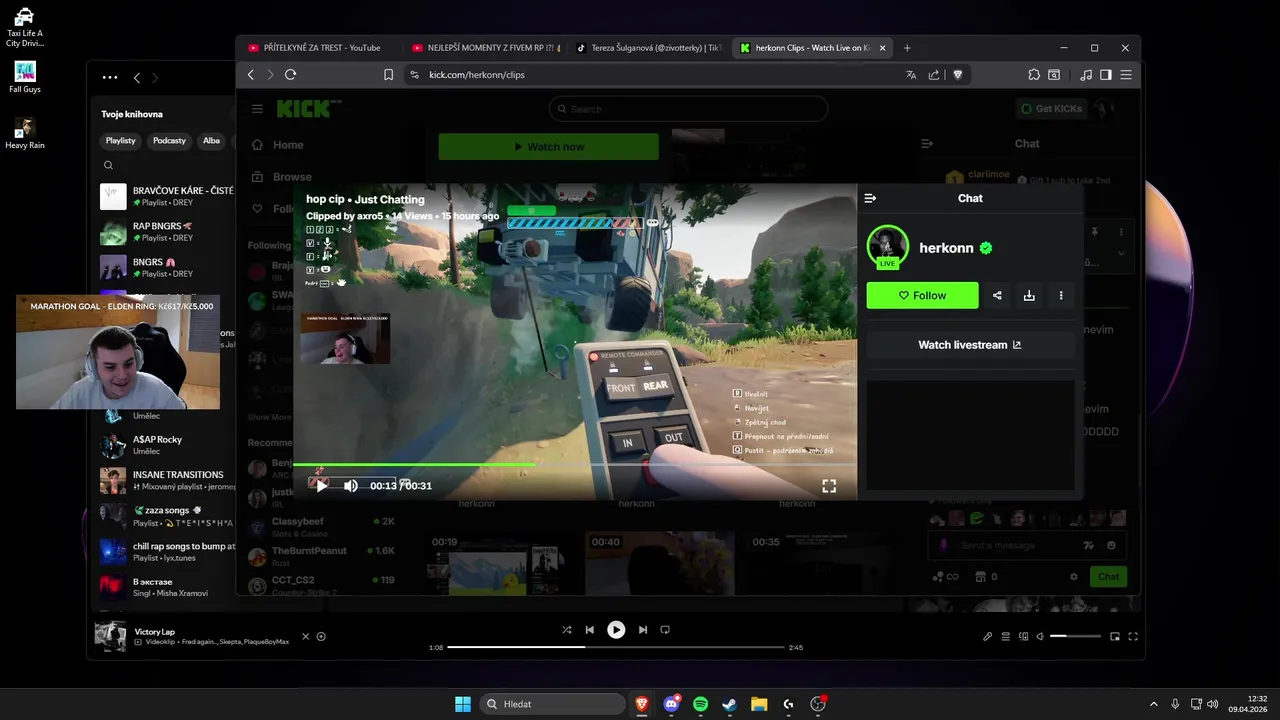Open File Explorer from taskbar
The height and width of the screenshot is (720, 1280).
coord(759,704)
